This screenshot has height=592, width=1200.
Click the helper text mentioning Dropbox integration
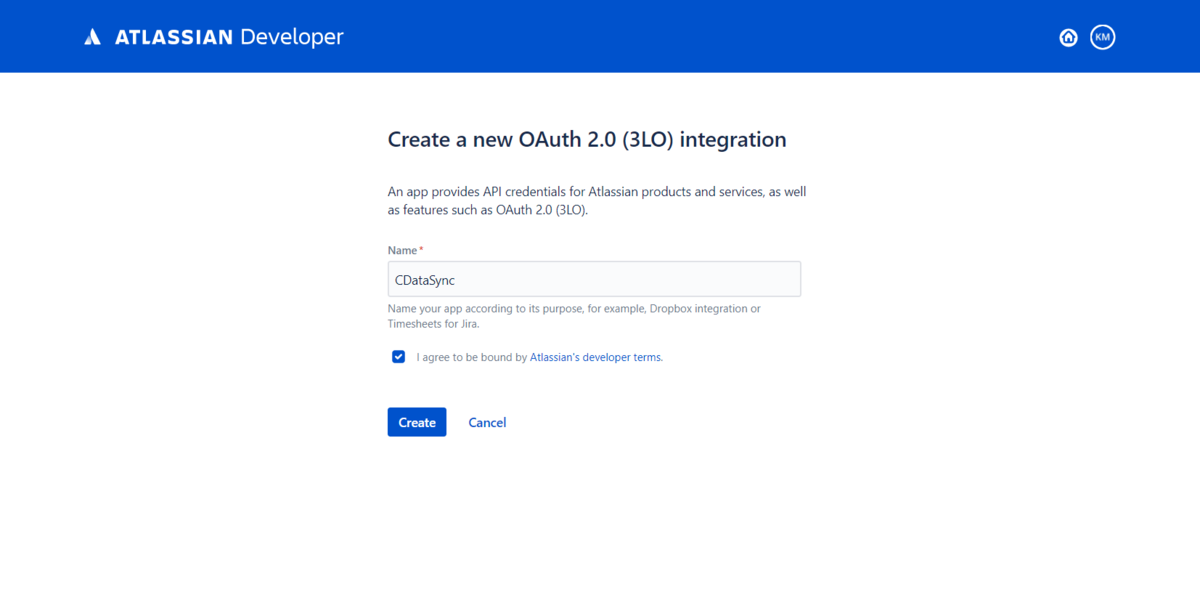(x=574, y=316)
